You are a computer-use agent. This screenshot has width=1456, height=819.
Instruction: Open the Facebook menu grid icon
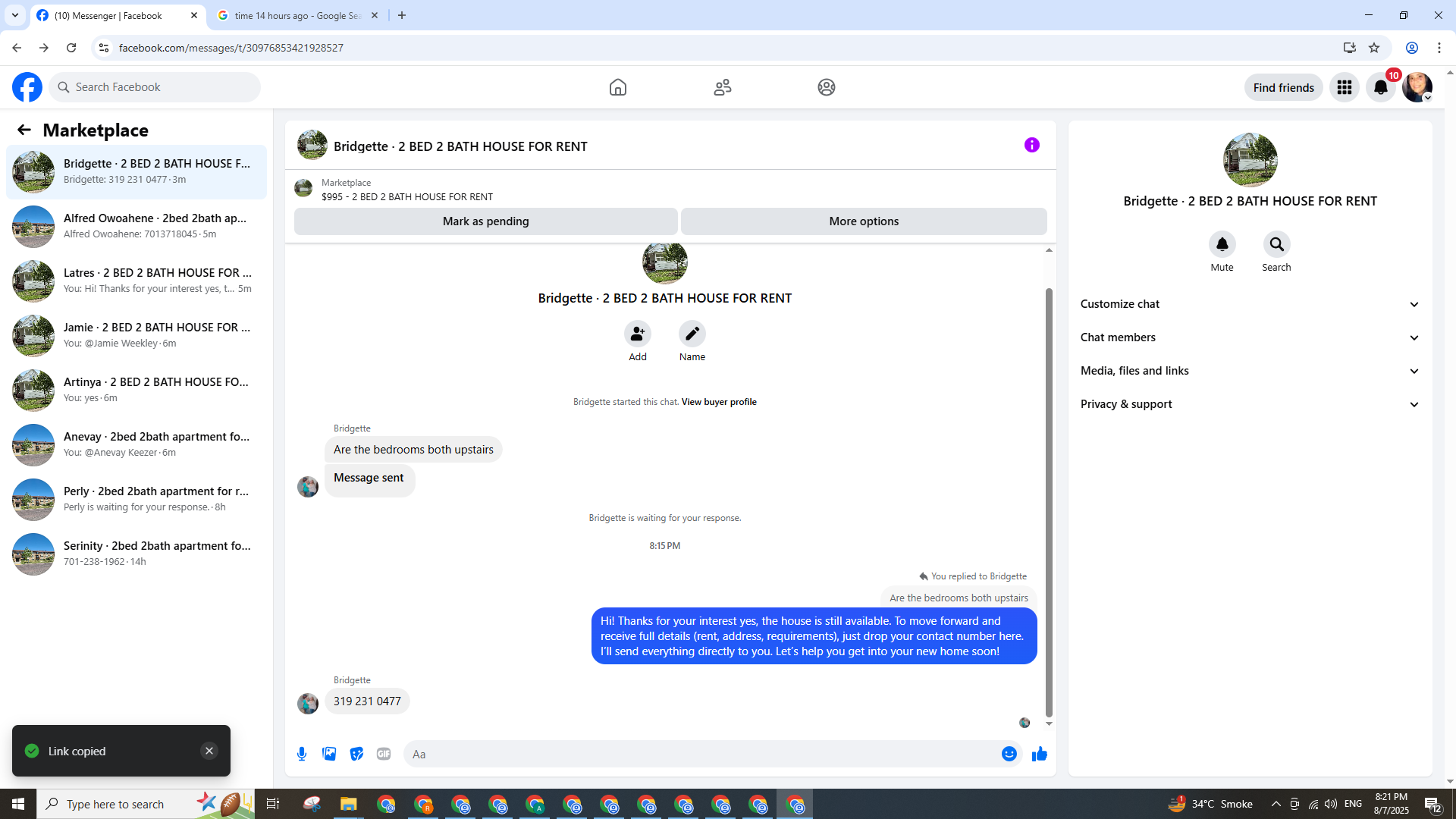tap(1345, 87)
